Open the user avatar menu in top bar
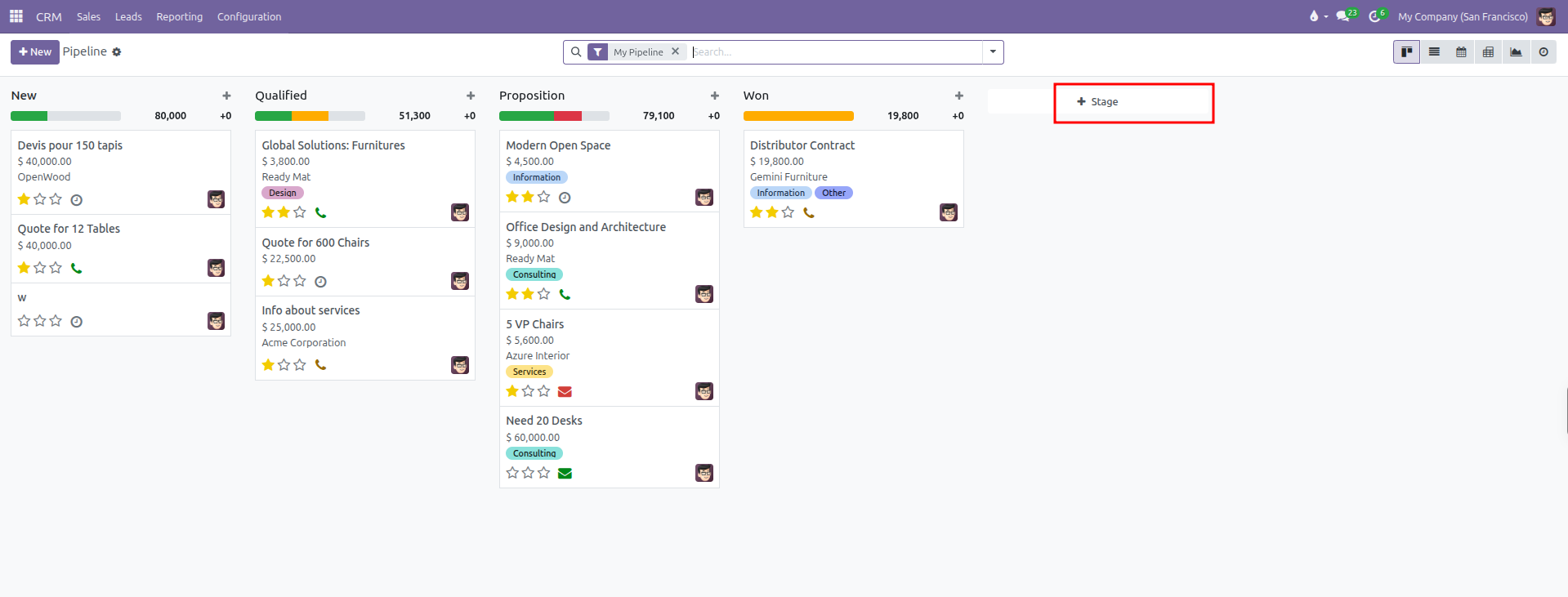The width and height of the screenshot is (1568, 597). [x=1546, y=16]
